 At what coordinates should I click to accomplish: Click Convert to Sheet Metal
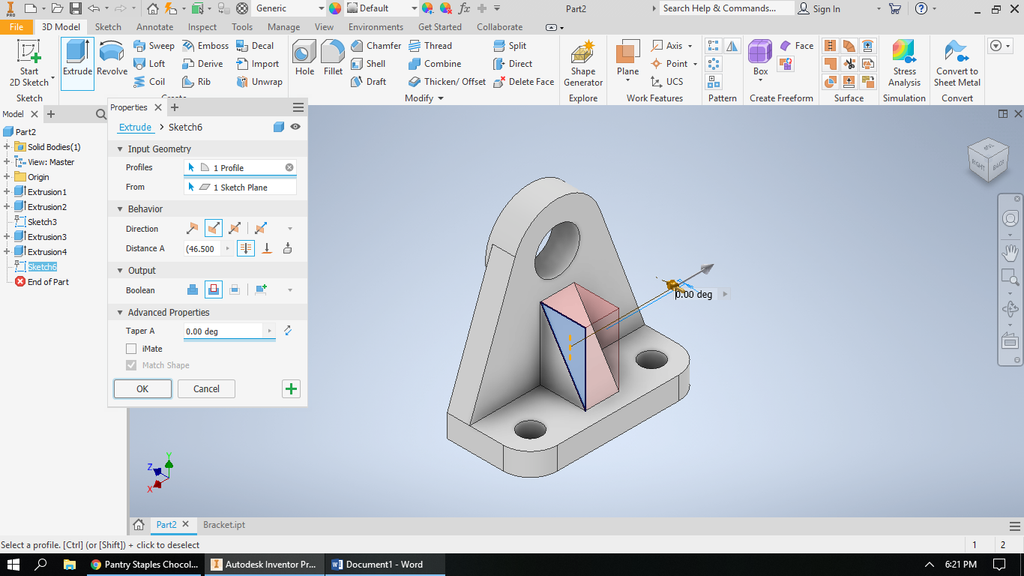coord(957,63)
